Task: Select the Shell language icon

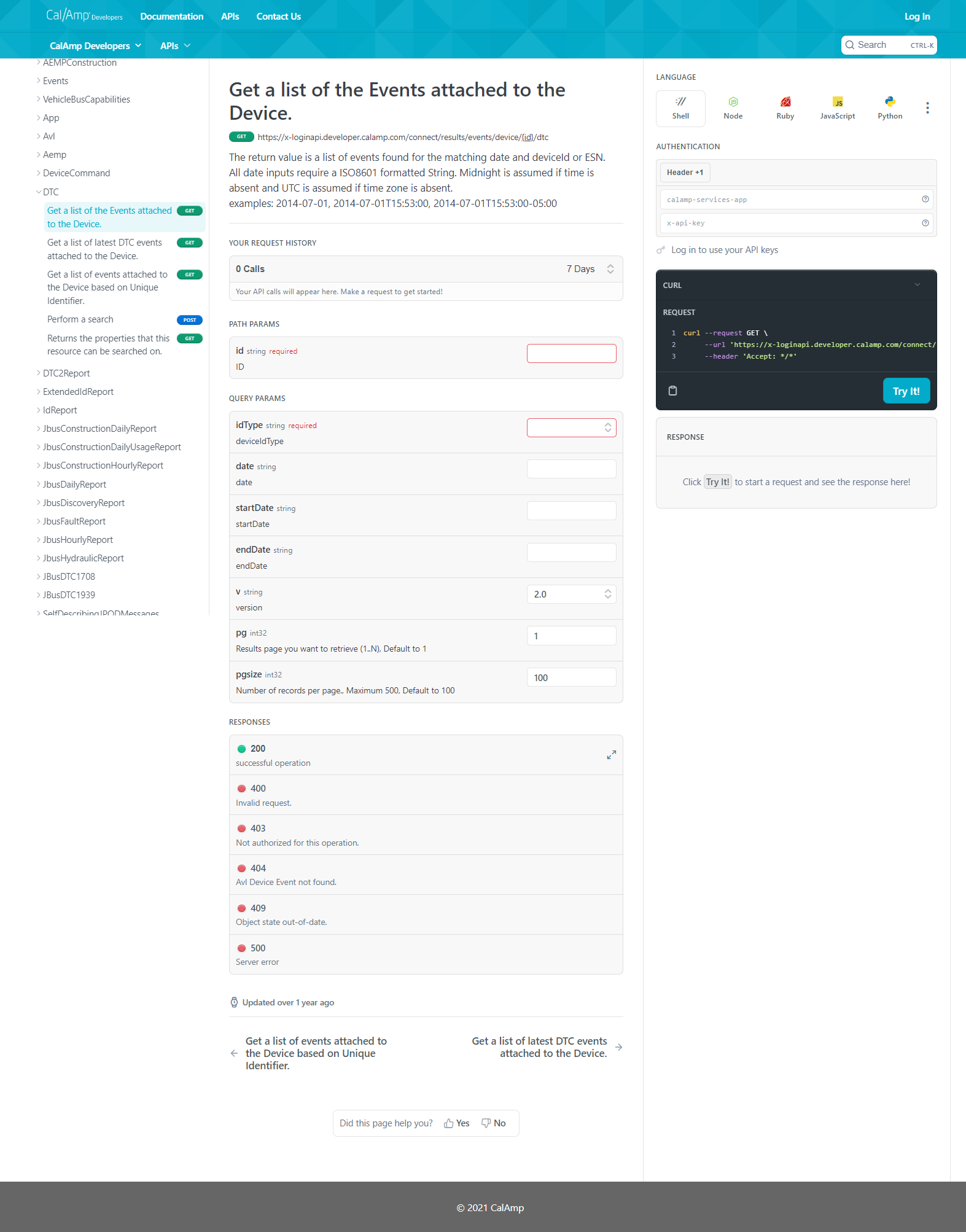Action: [x=680, y=108]
